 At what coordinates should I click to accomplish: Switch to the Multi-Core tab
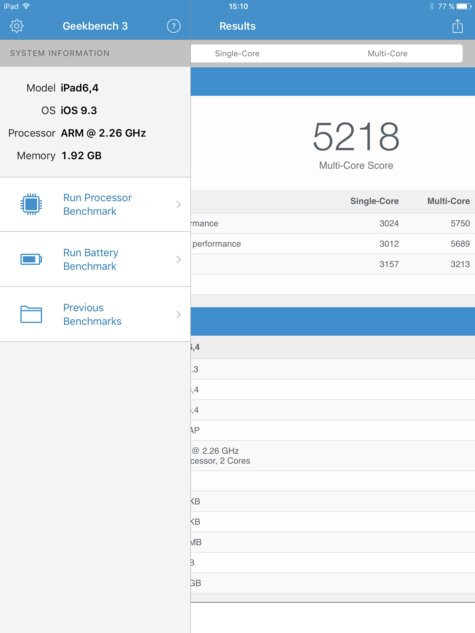coord(387,53)
